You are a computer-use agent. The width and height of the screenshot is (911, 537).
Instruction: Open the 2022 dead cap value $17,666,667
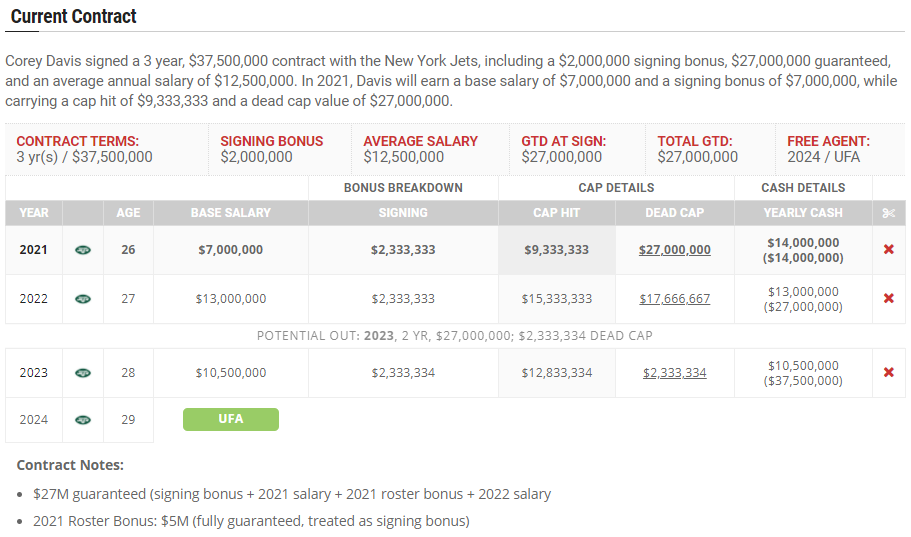(x=675, y=299)
